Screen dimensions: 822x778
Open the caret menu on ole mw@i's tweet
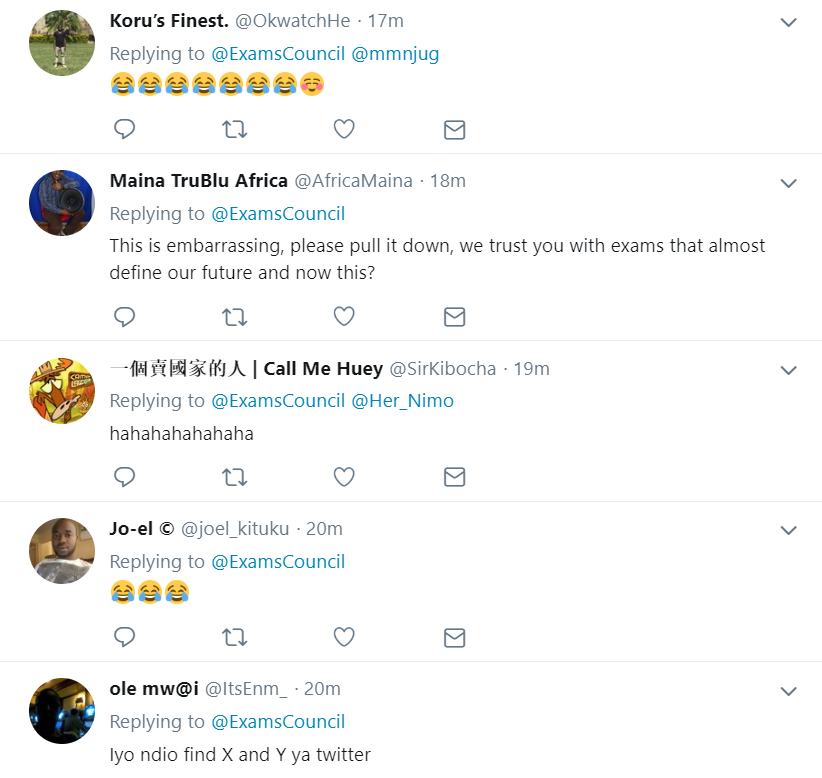(788, 690)
